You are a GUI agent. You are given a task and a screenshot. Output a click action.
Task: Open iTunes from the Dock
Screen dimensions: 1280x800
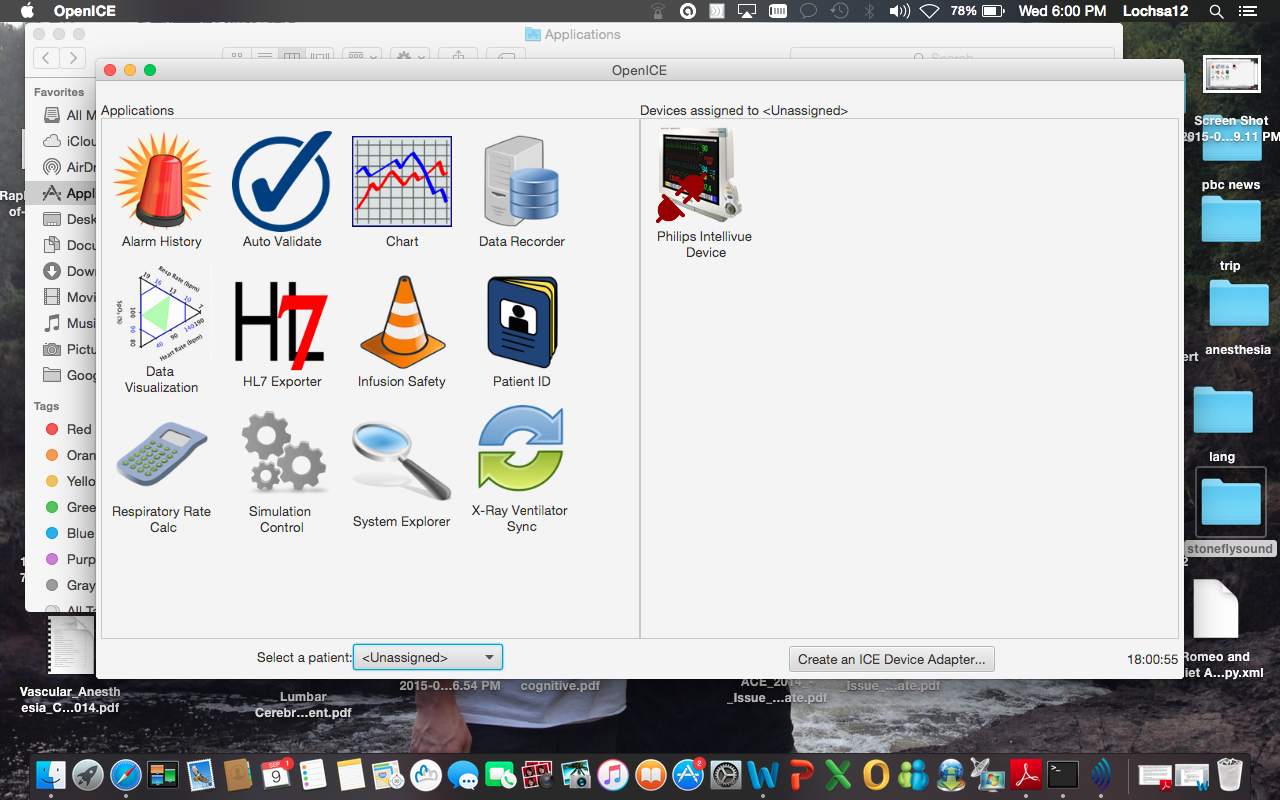pos(613,775)
